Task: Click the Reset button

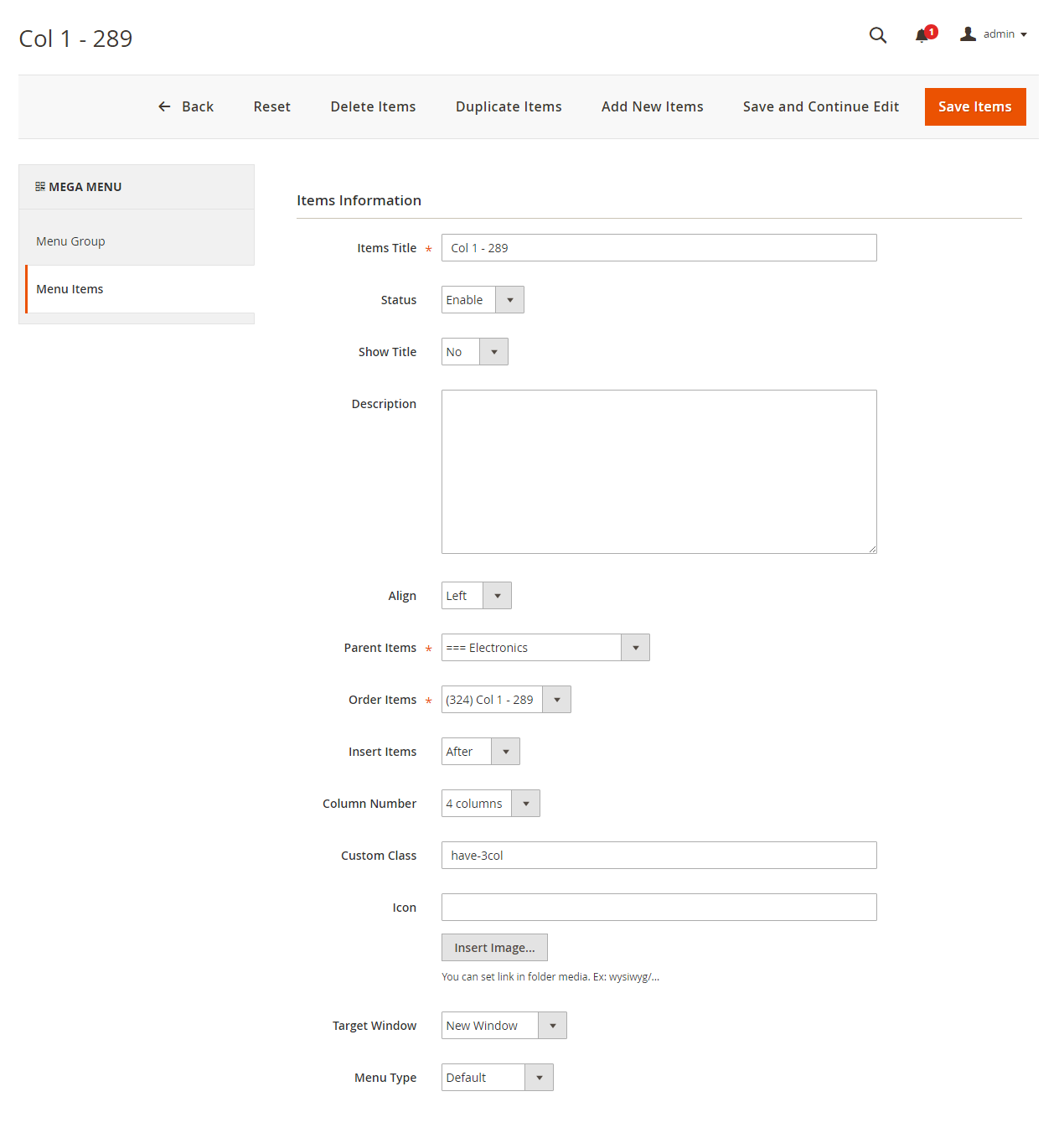Action: pyautogui.click(x=272, y=106)
